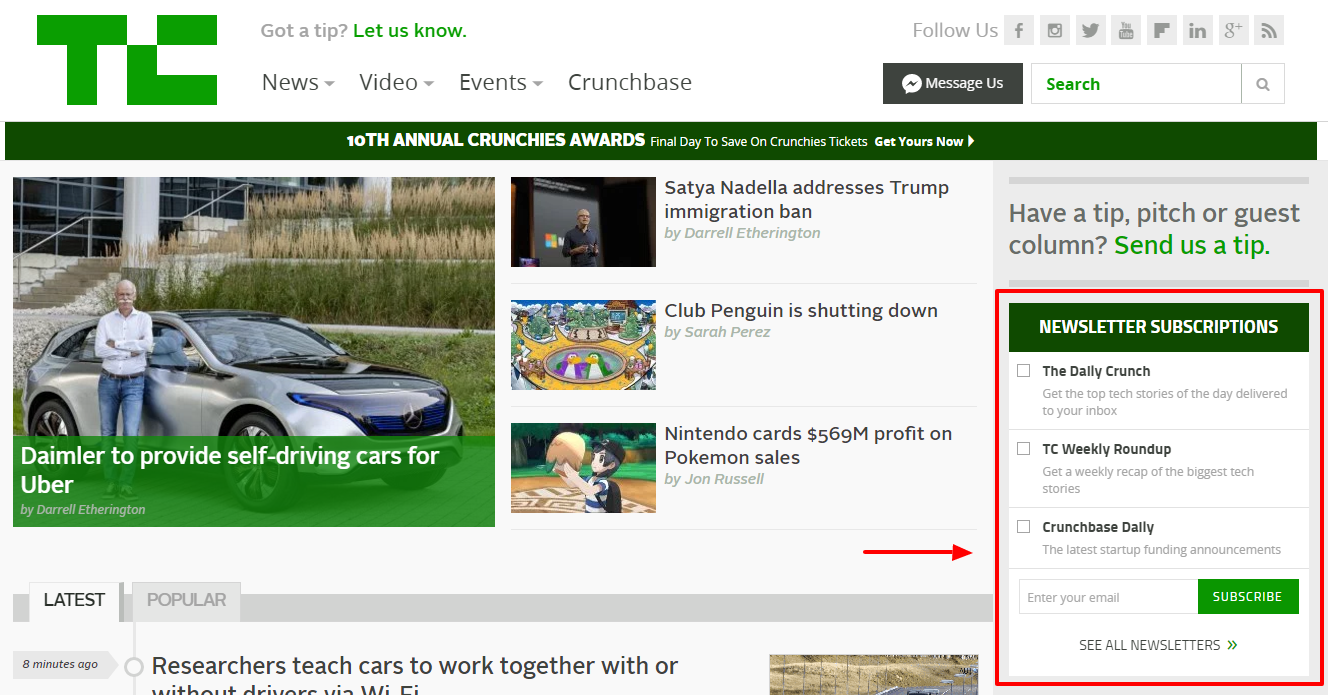This screenshot has width=1328, height=695.
Task: Switch to the Latest tab
Action: pyautogui.click(x=74, y=601)
